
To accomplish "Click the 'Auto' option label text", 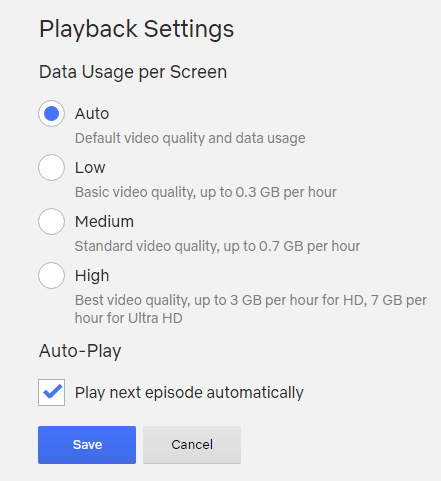I will point(92,114).
